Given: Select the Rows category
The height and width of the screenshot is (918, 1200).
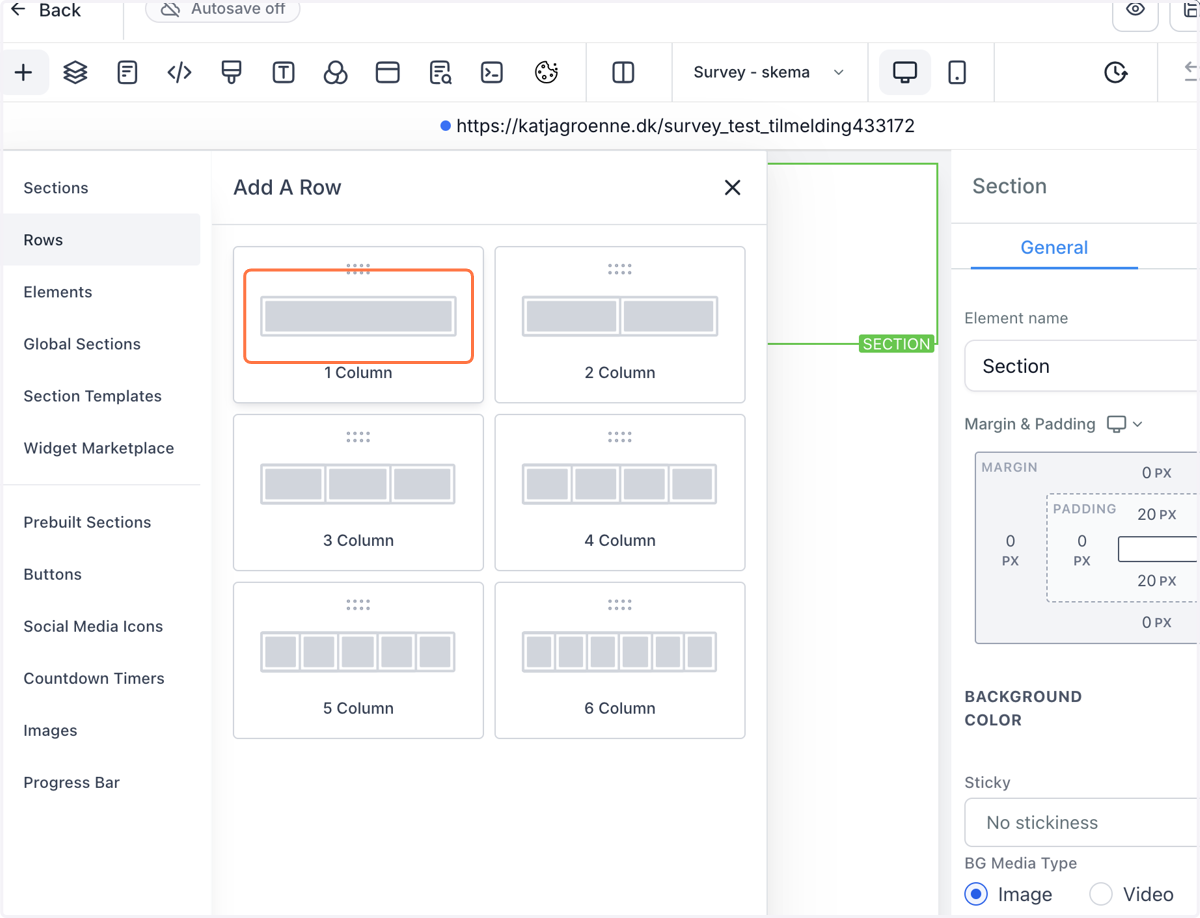Looking at the screenshot, I should (101, 240).
